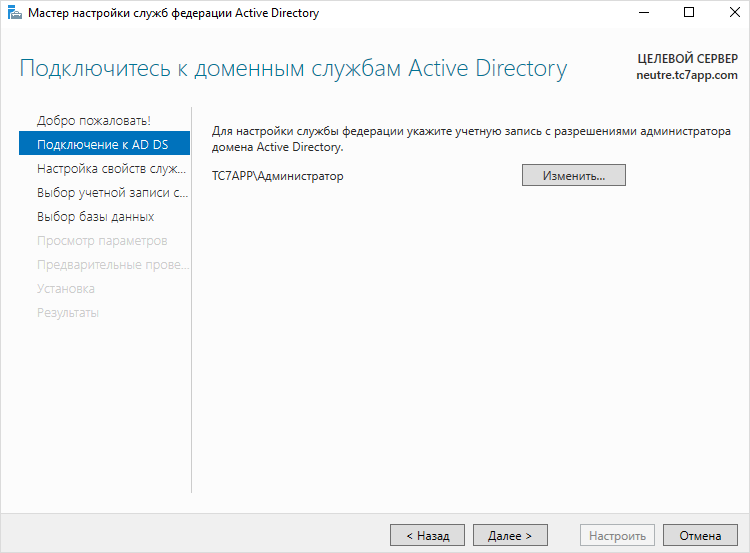Viewport: 750px width, 553px height.
Task: Click the 'Далее >' button
Action: 510,535
